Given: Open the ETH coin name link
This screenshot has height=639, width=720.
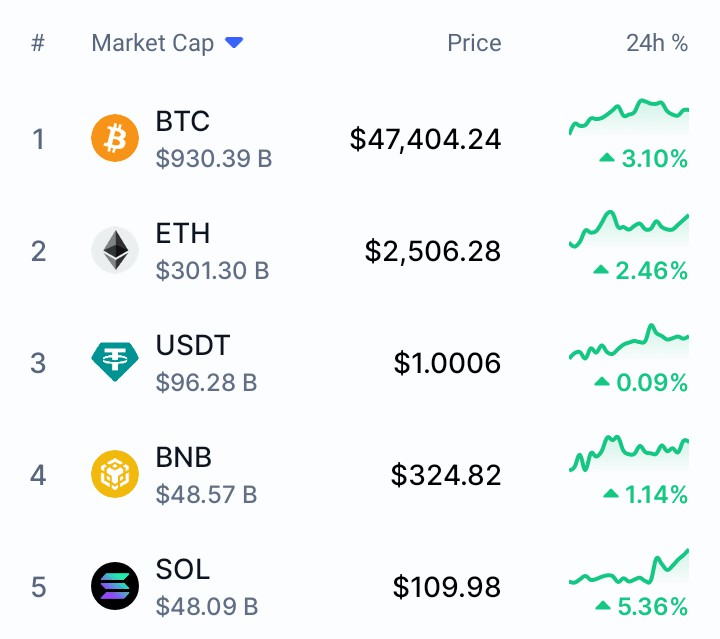Looking at the screenshot, I should coord(183,233).
